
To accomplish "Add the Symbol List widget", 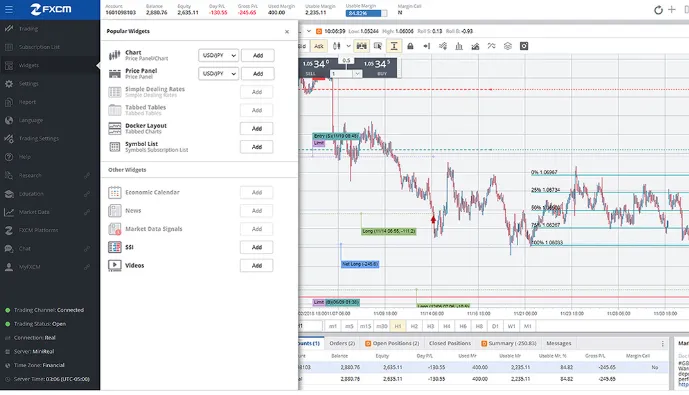I will [x=257, y=147].
